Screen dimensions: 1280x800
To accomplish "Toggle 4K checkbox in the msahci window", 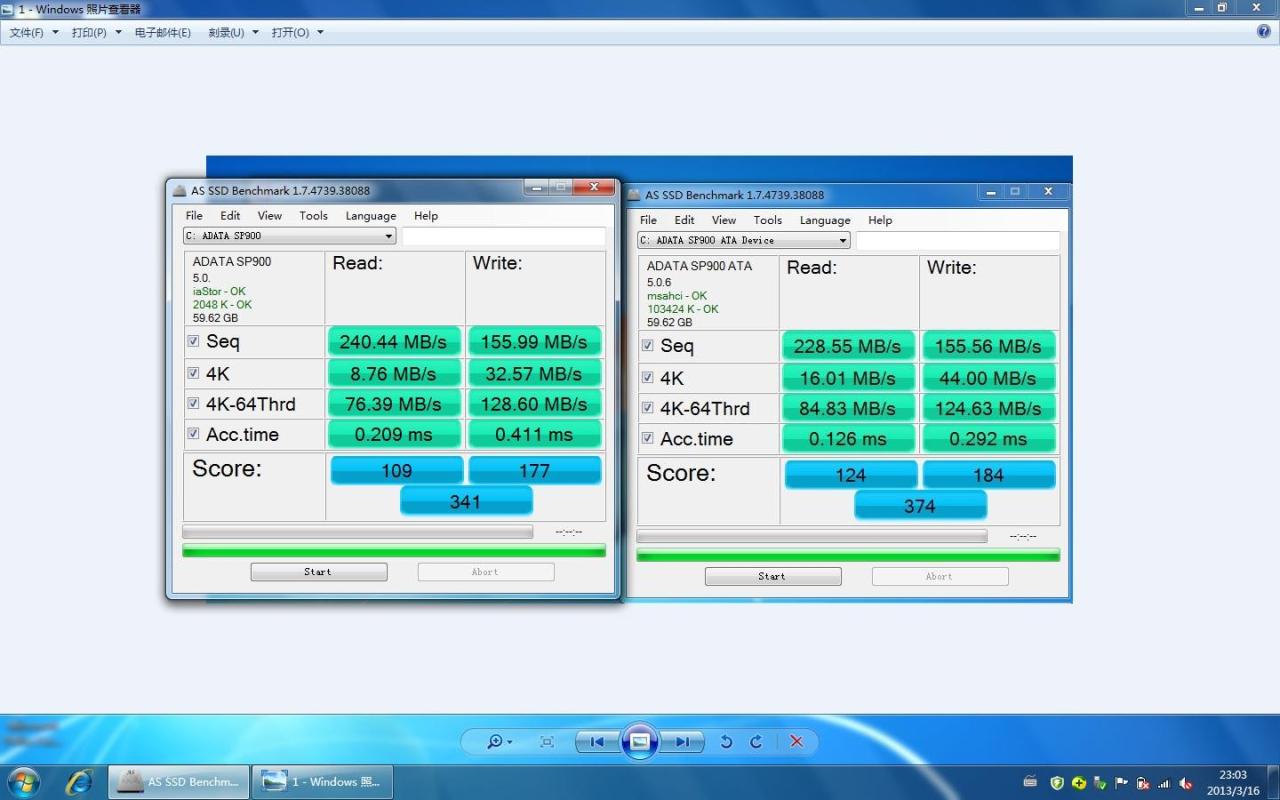I will pos(648,377).
